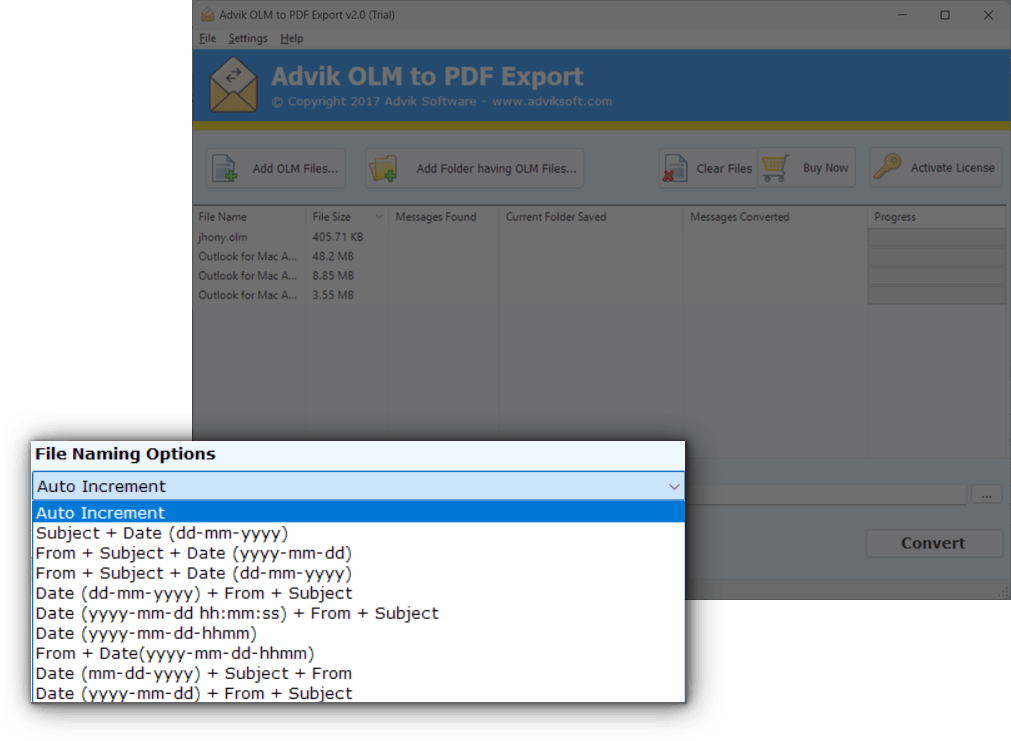Viewport: 1011px width, 741px height.
Task: Open the File menu
Action: [207, 38]
